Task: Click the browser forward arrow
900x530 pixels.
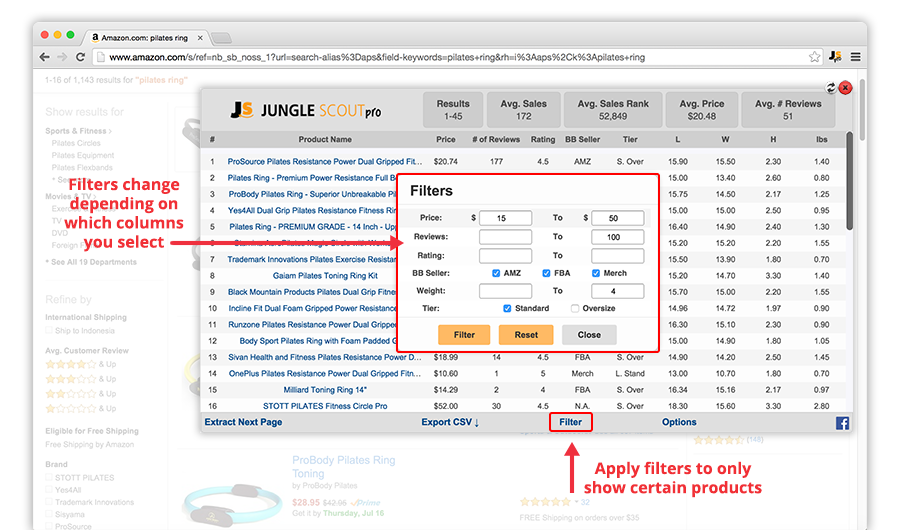Action: coord(62,57)
